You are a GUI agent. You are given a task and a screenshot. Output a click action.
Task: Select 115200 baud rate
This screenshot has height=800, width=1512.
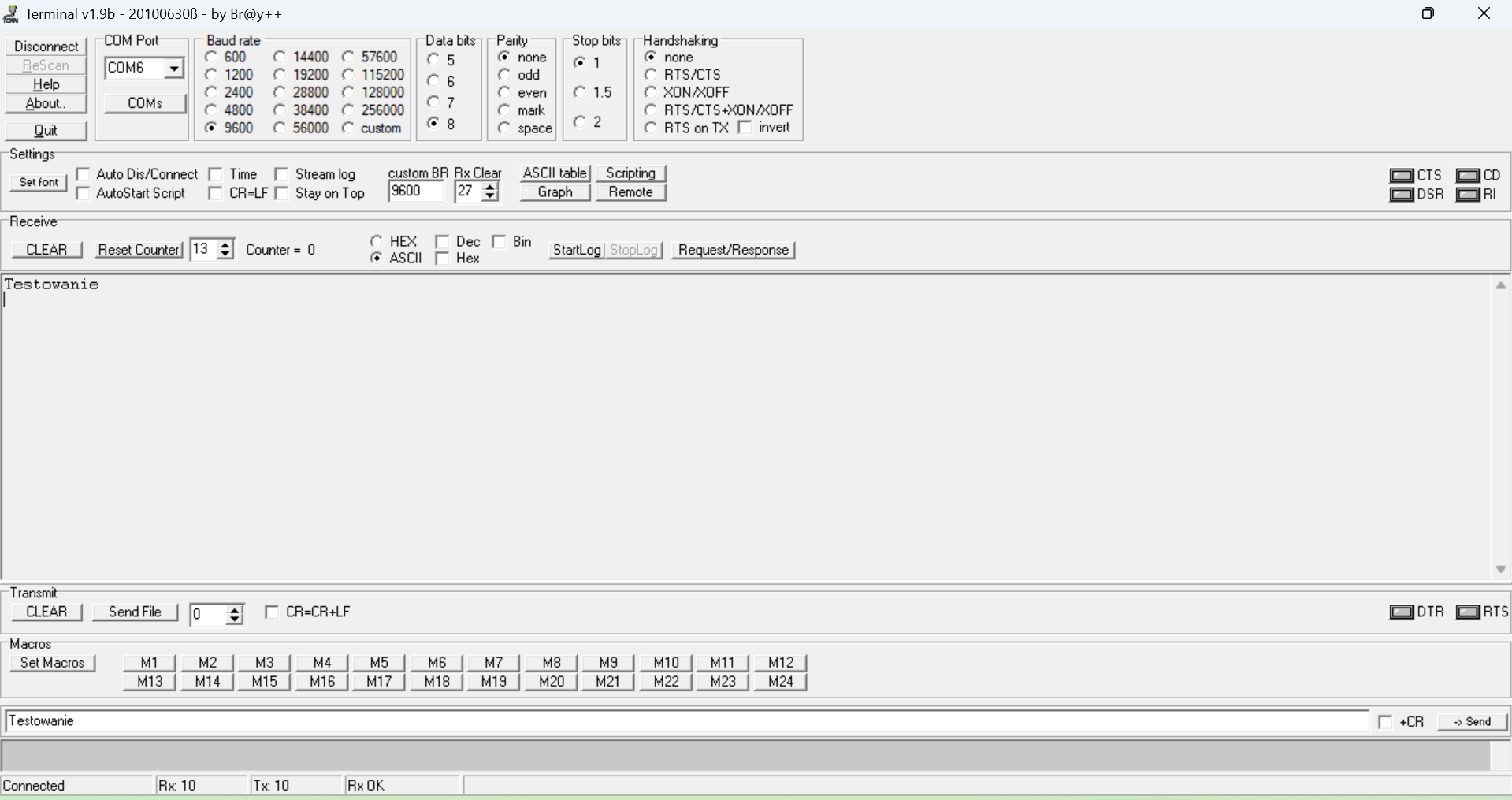click(x=348, y=74)
